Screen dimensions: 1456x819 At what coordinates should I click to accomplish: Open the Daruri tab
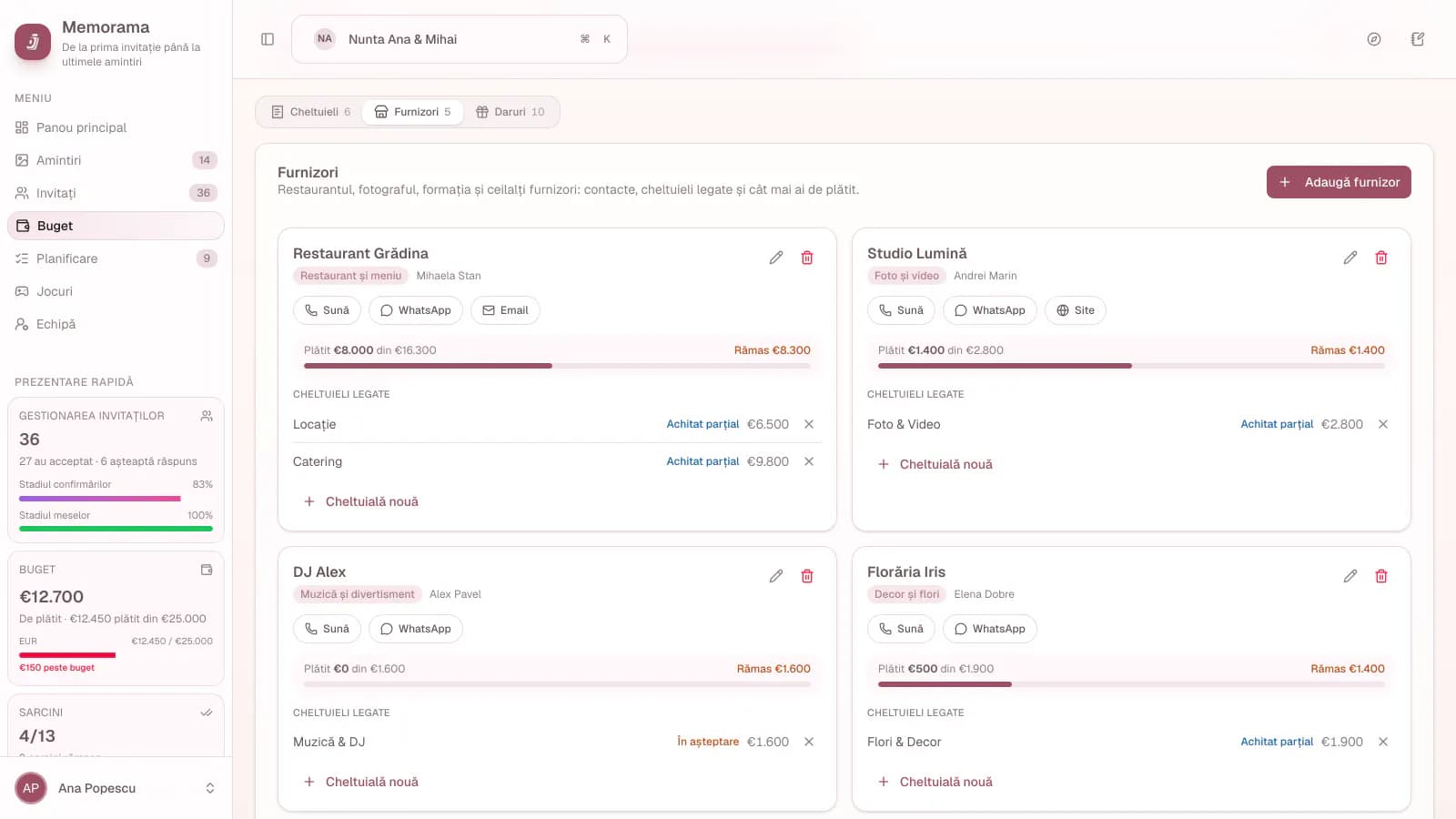tap(511, 112)
